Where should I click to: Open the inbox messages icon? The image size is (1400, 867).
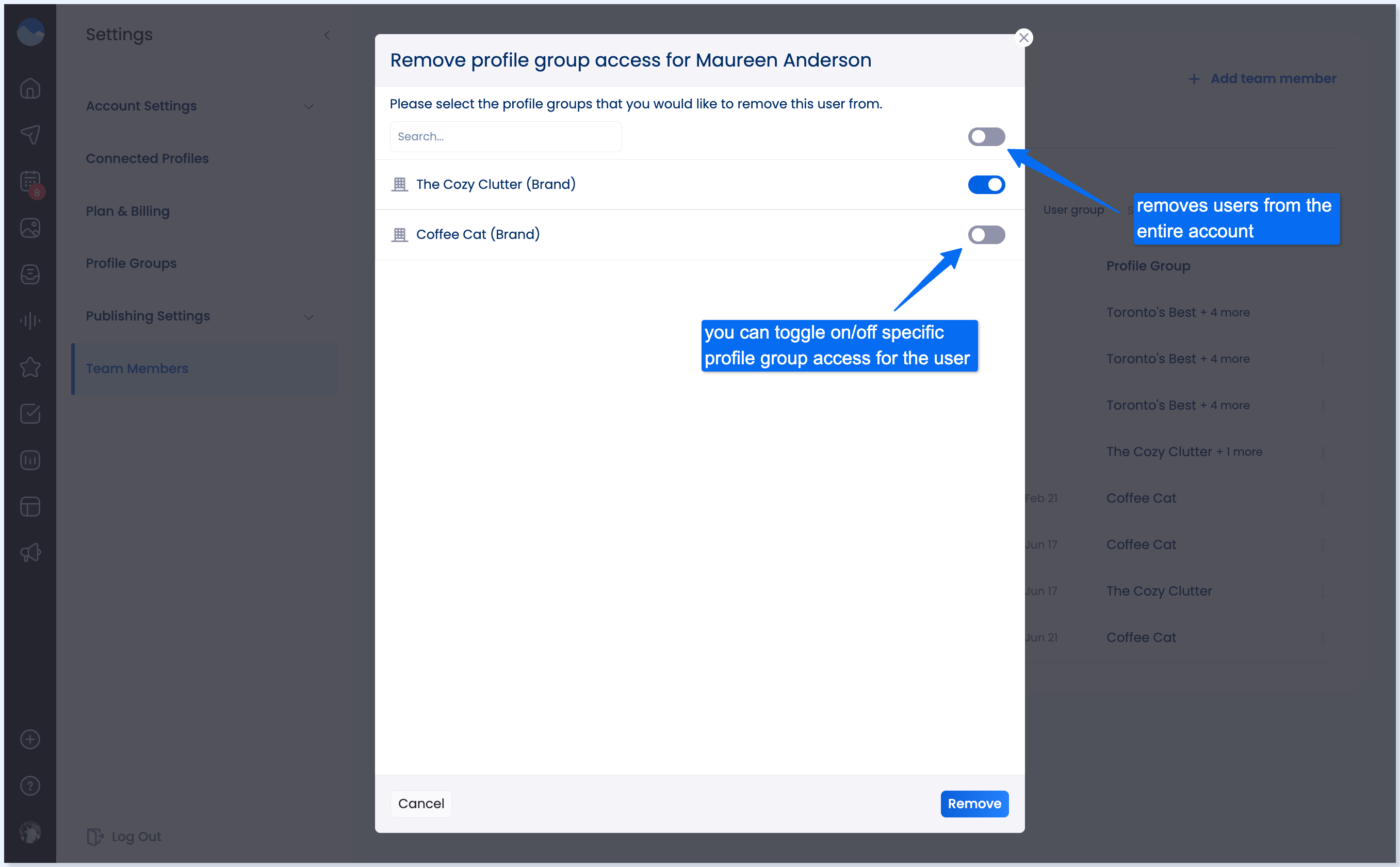30,274
